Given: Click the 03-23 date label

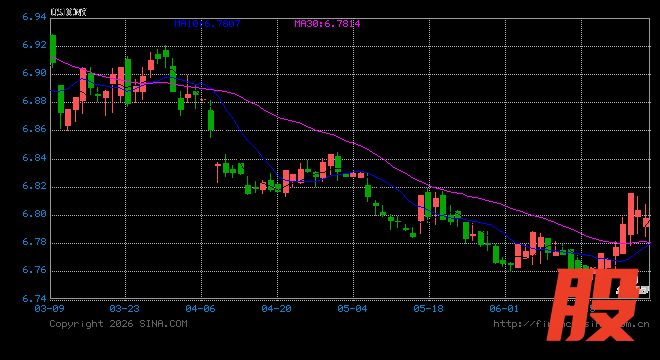Looking at the screenshot, I should [124, 309].
